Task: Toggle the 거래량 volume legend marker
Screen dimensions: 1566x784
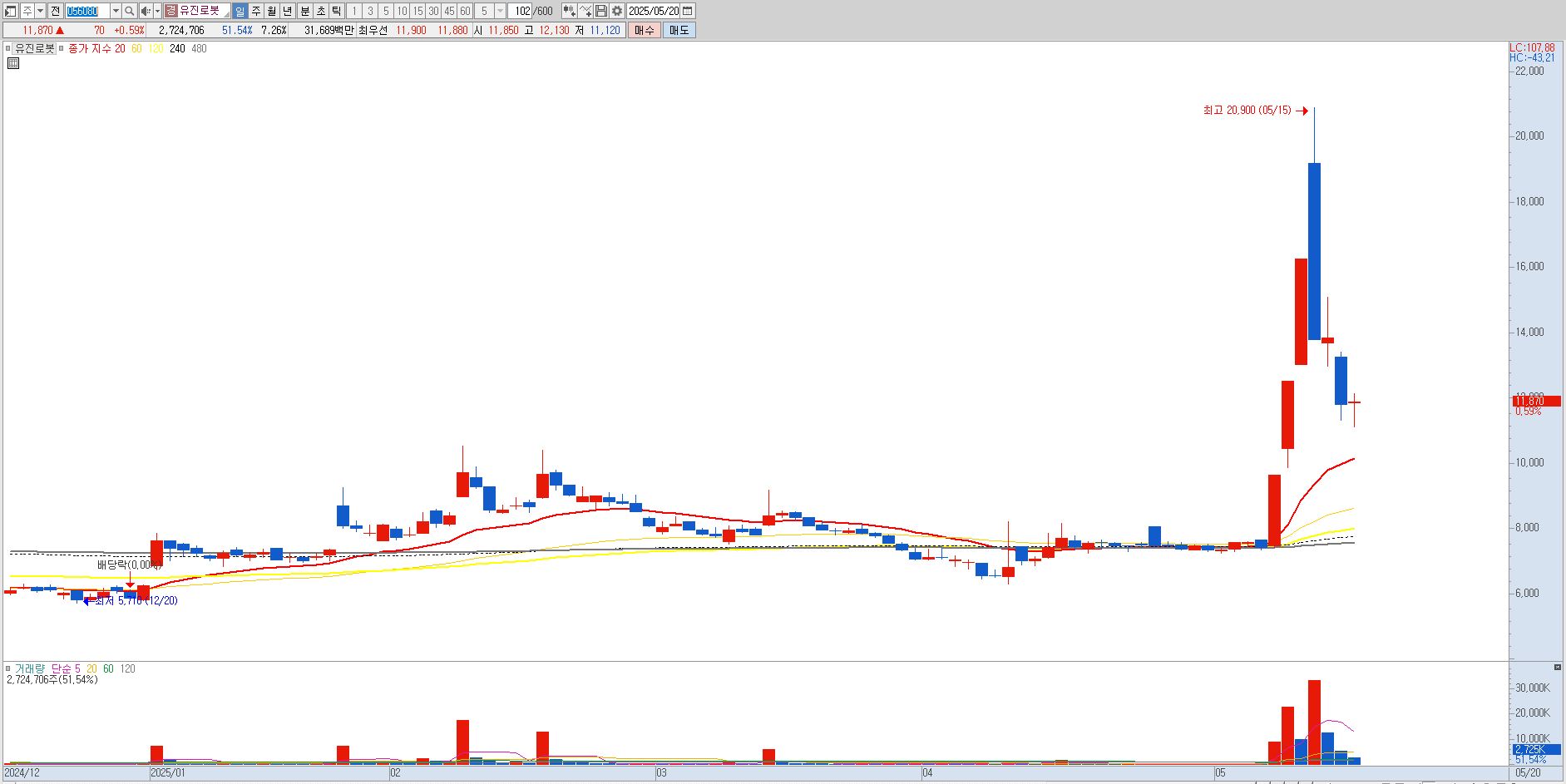Action: [8, 668]
